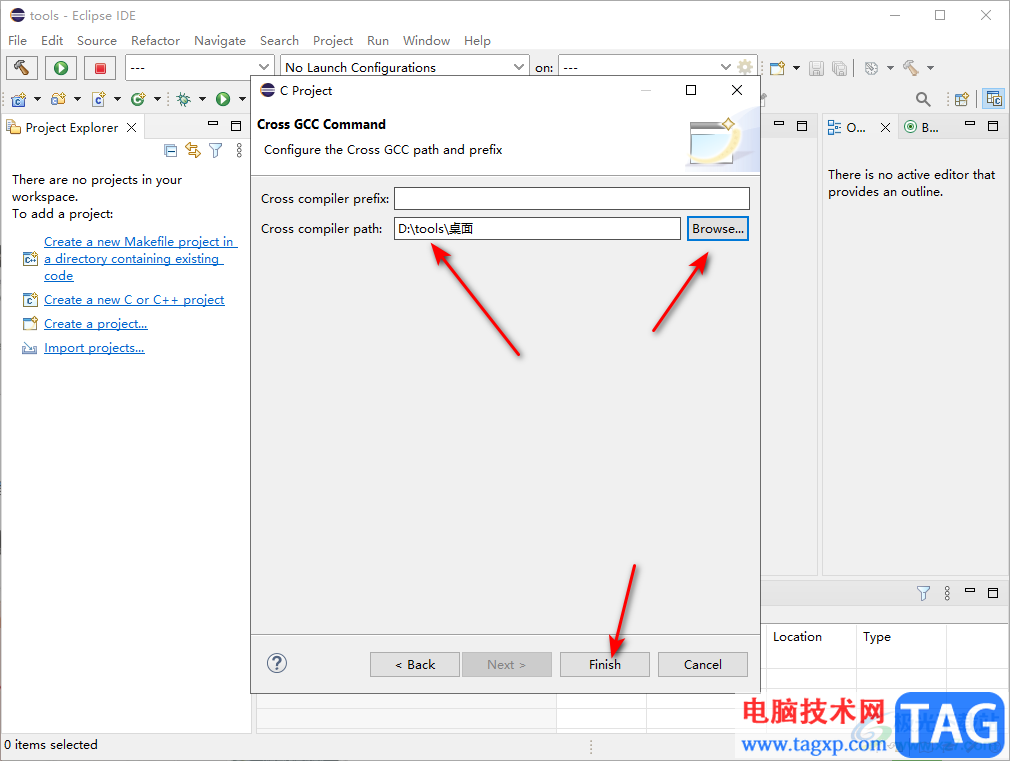Image resolution: width=1010 pixels, height=761 pixels.
Task: Click the Back button
Action: [415, 664]
